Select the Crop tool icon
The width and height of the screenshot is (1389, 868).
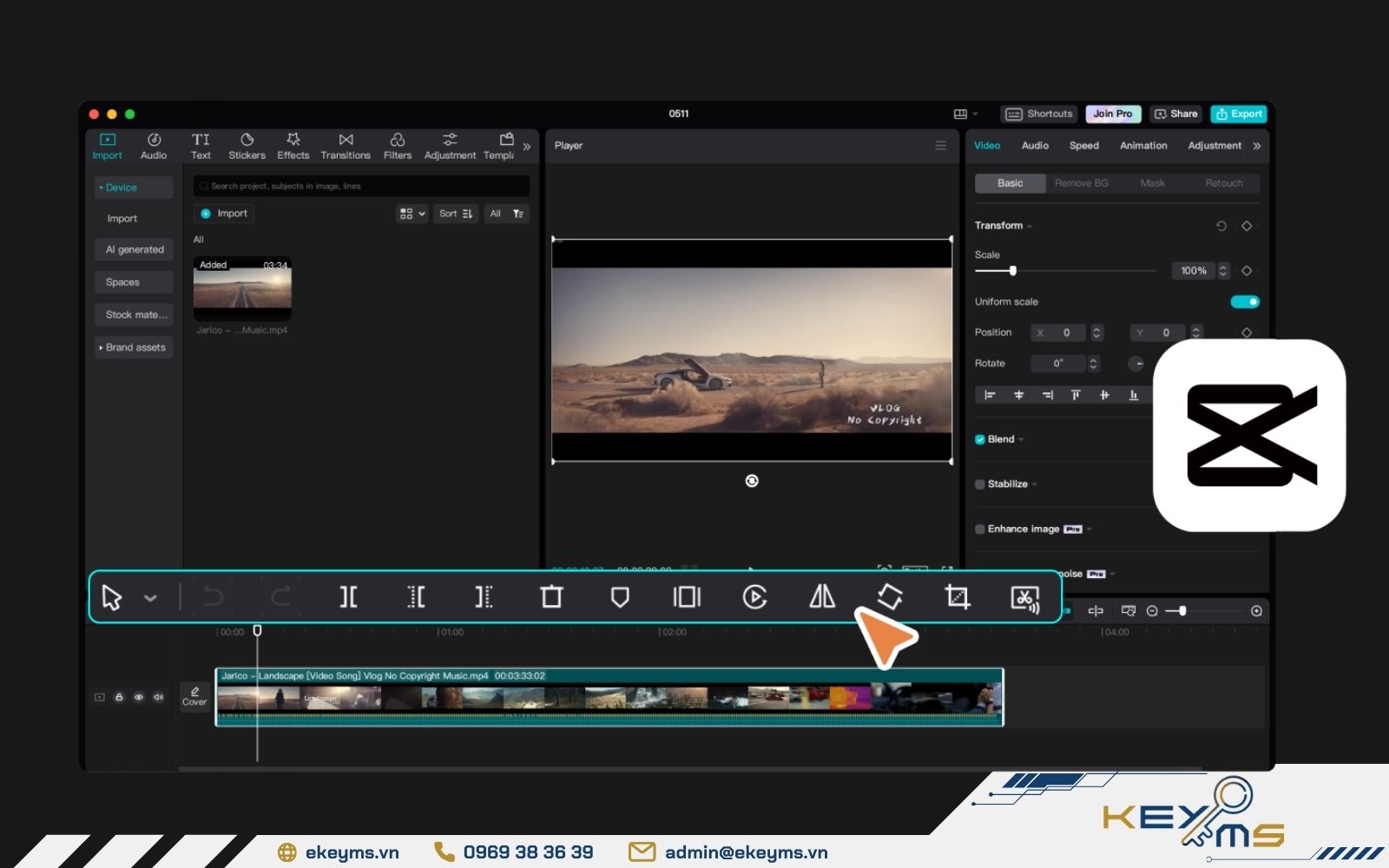click(x=958, y=597)
